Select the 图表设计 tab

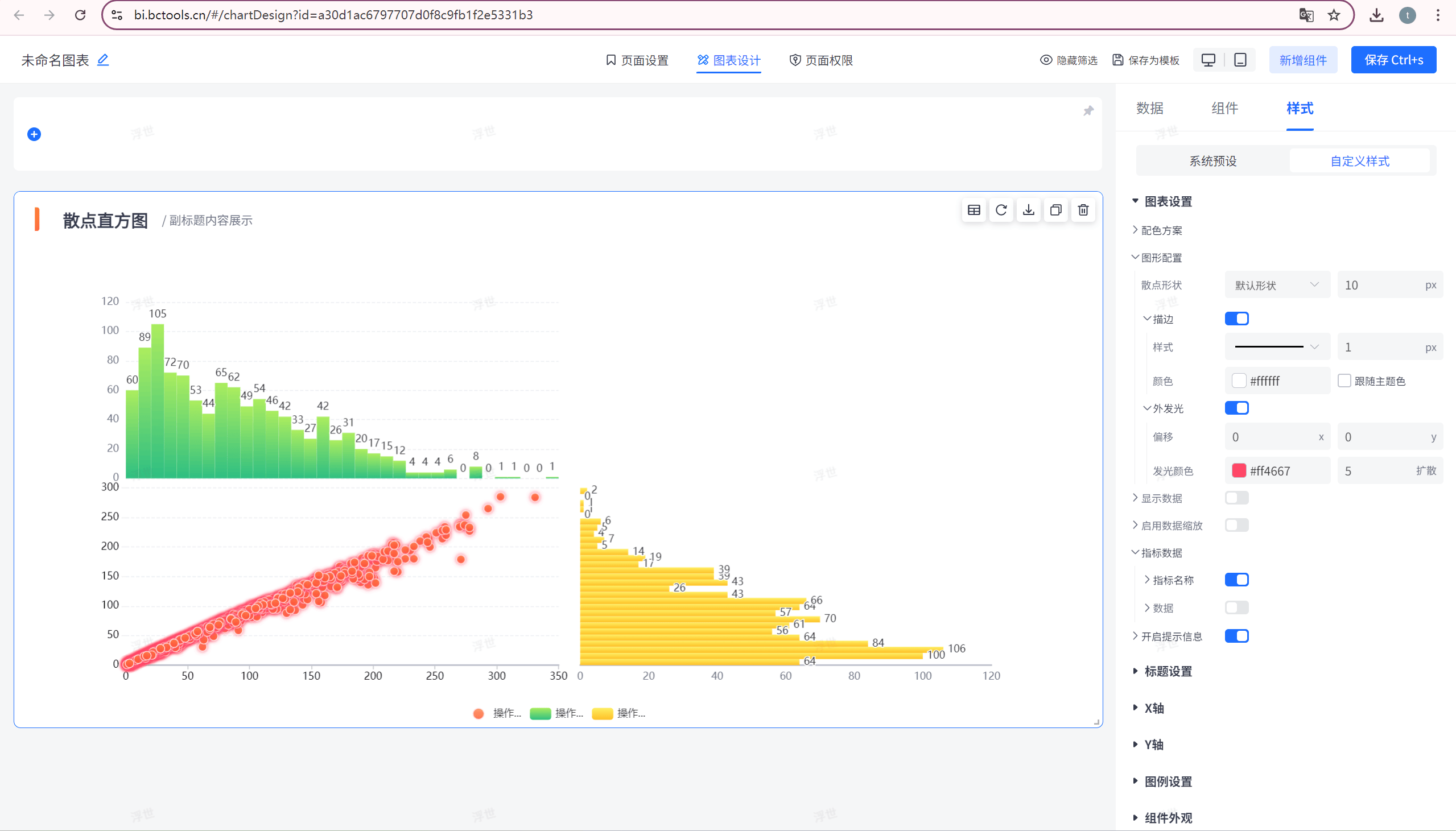[x=729, y=60]
